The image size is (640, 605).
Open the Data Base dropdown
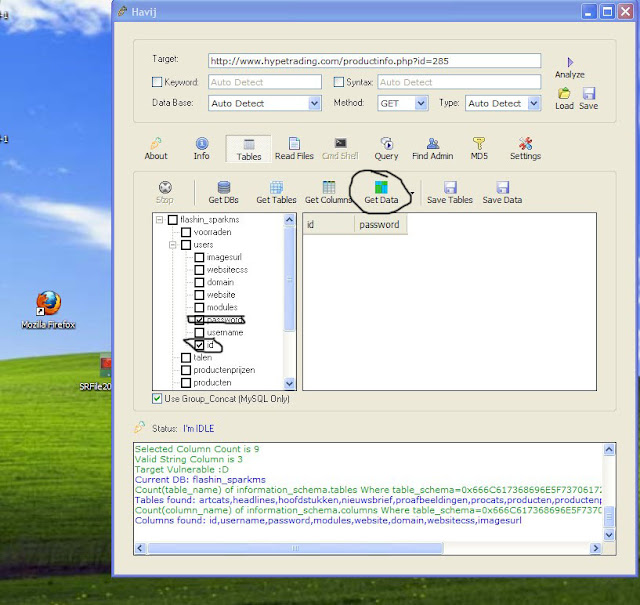[314, 103]
